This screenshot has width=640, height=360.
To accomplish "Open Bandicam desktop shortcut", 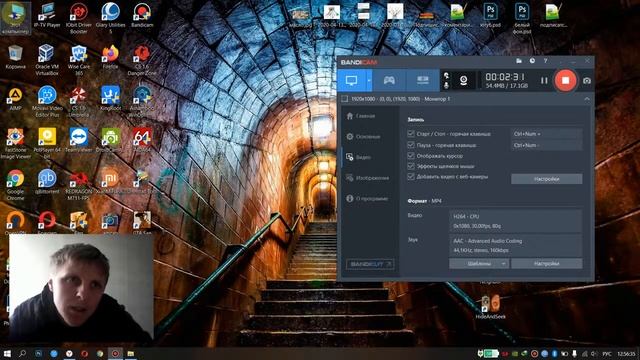I will tap(142, 16).
